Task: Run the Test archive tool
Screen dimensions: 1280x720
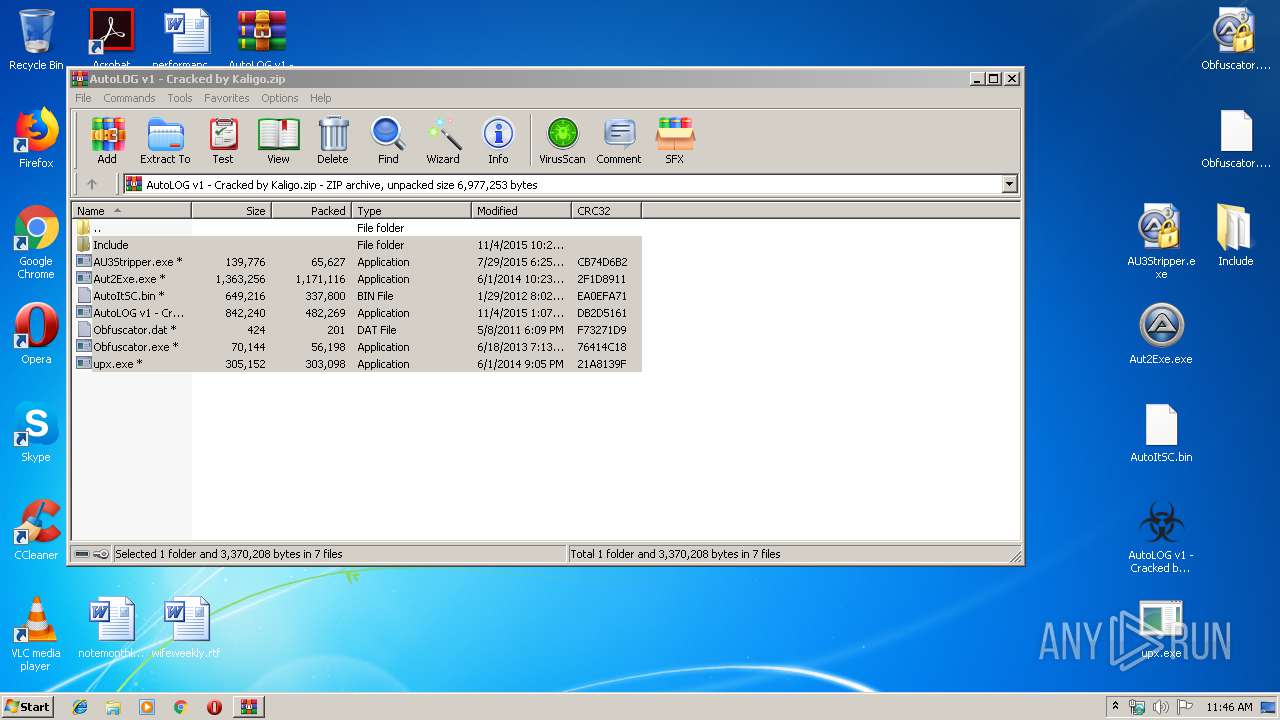Action: point(223,141)
